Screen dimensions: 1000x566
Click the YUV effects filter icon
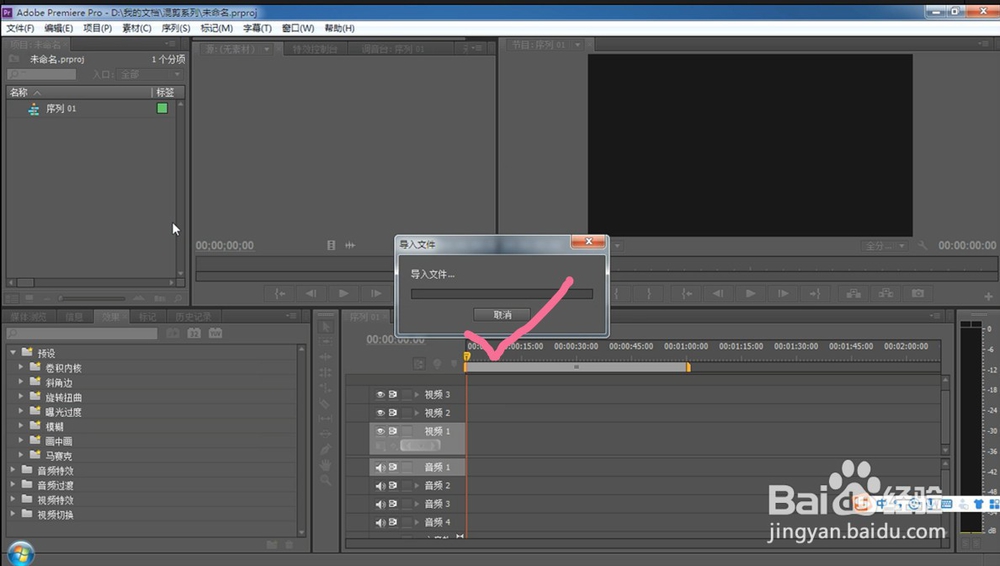coord(215,333)
